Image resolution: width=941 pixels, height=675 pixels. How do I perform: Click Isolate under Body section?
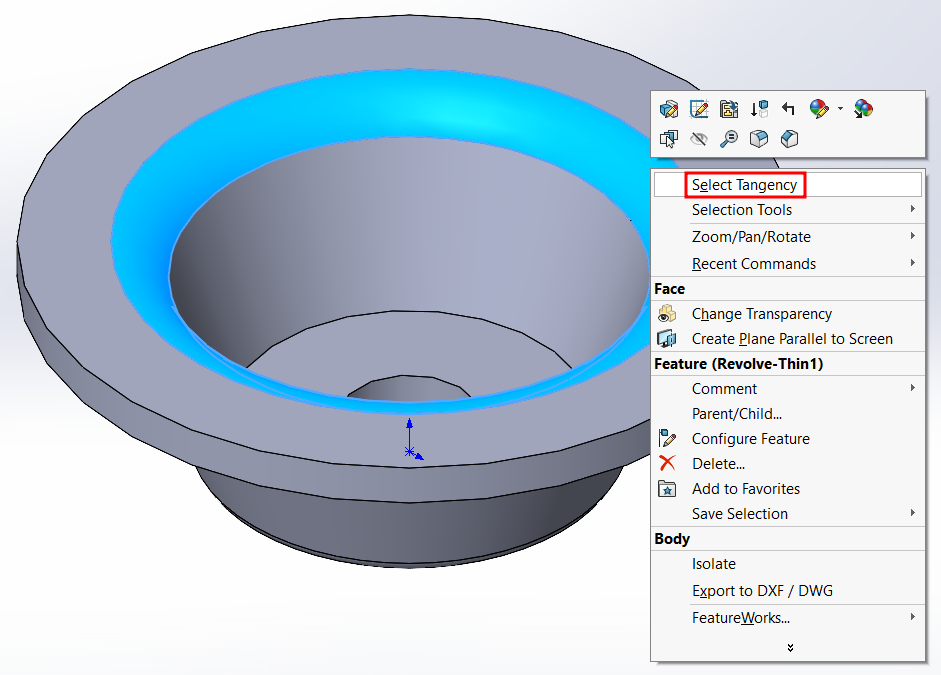pos(713,564)
